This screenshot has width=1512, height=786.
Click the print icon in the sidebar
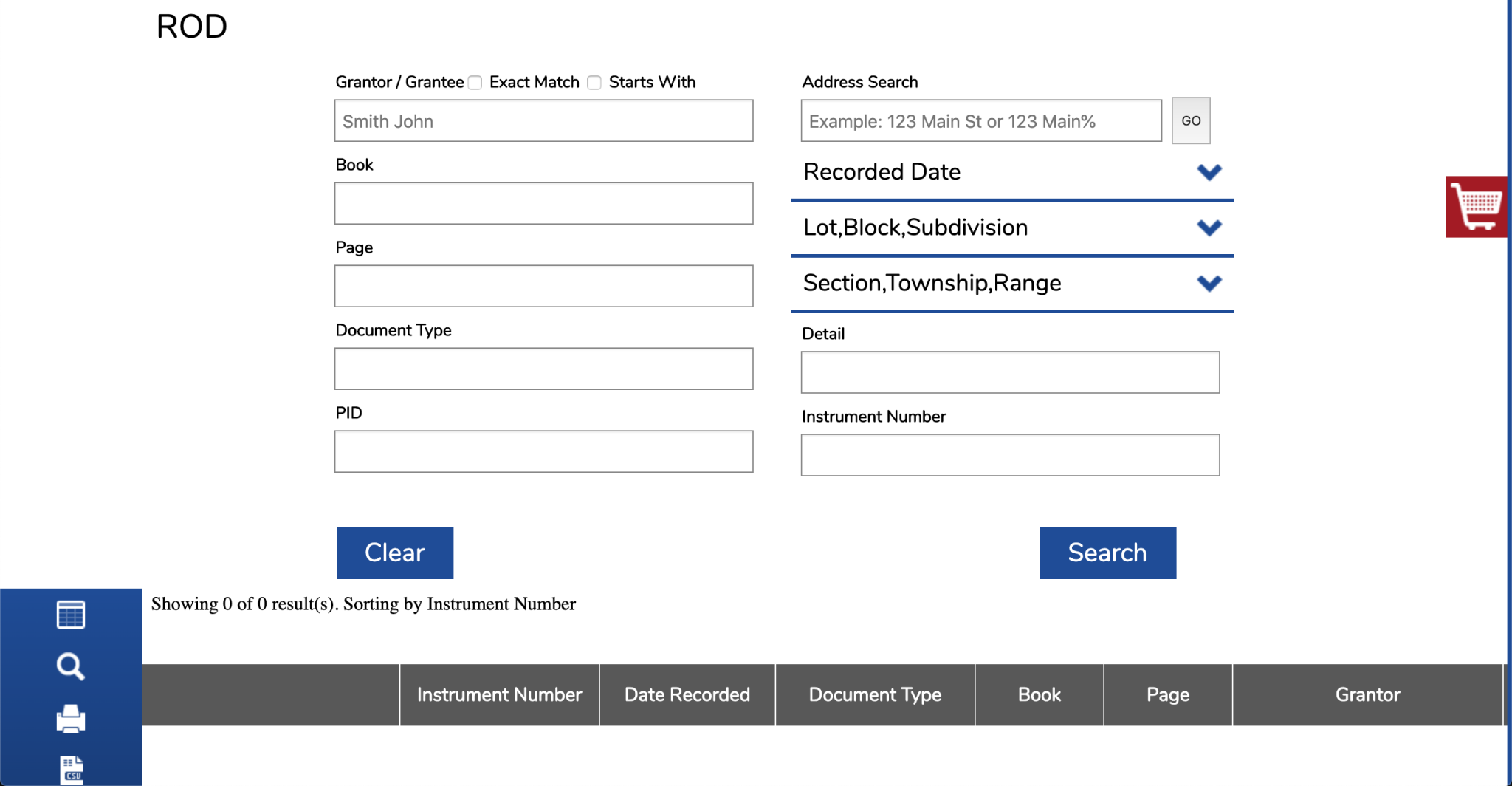coord(70,719)
